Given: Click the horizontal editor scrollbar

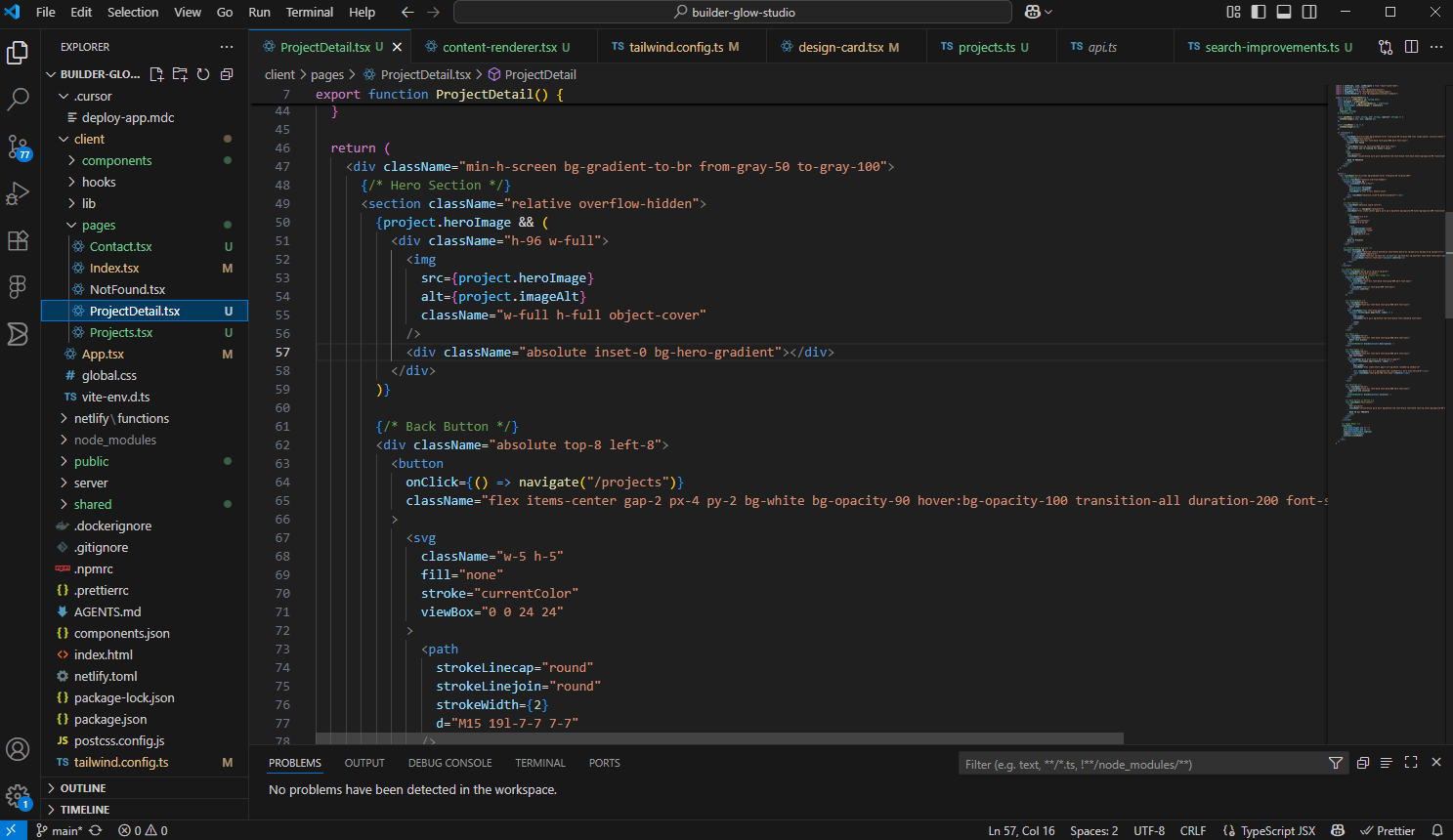Looking at the screenshot, I should (720, 738).
